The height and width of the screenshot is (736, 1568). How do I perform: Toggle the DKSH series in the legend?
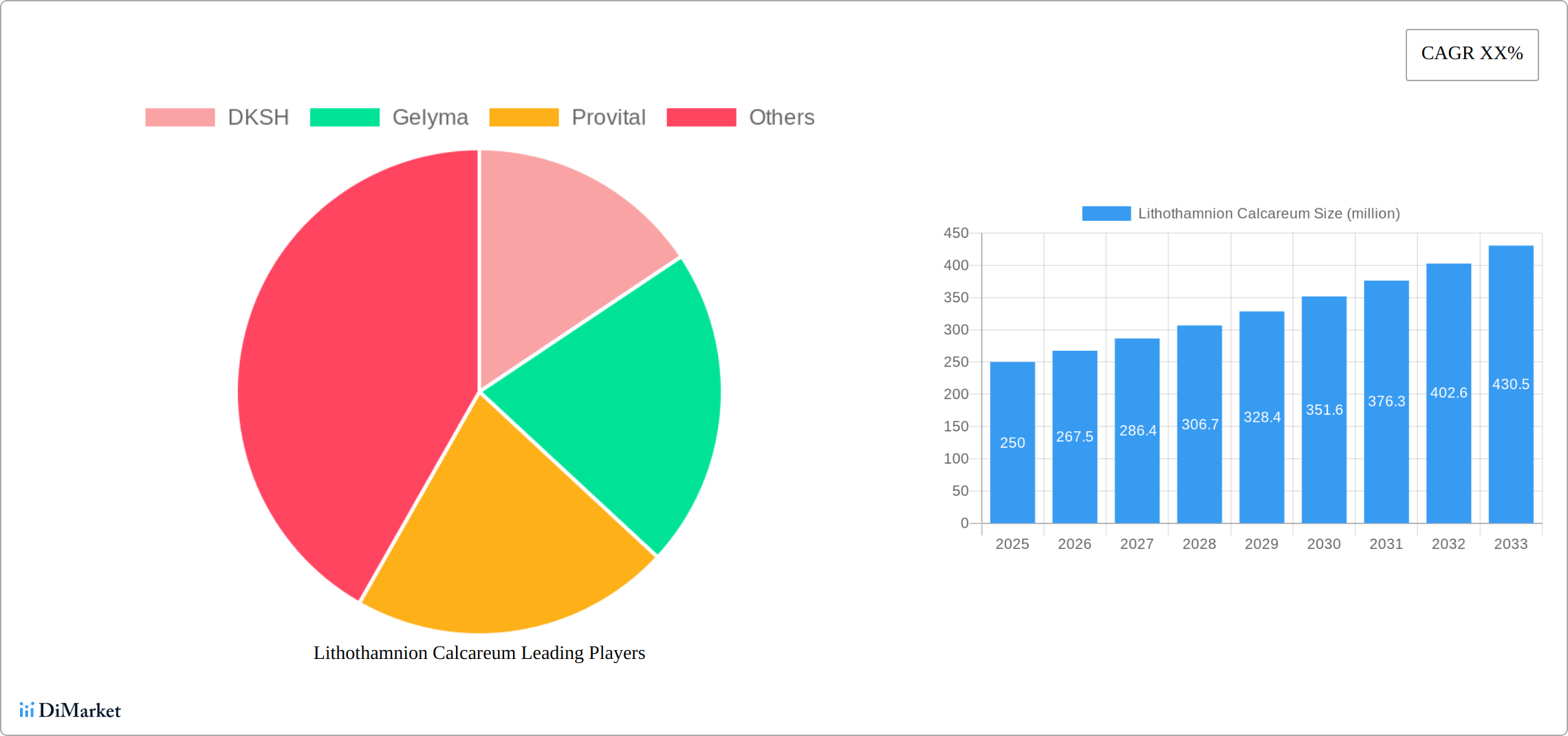pos(217,117)
